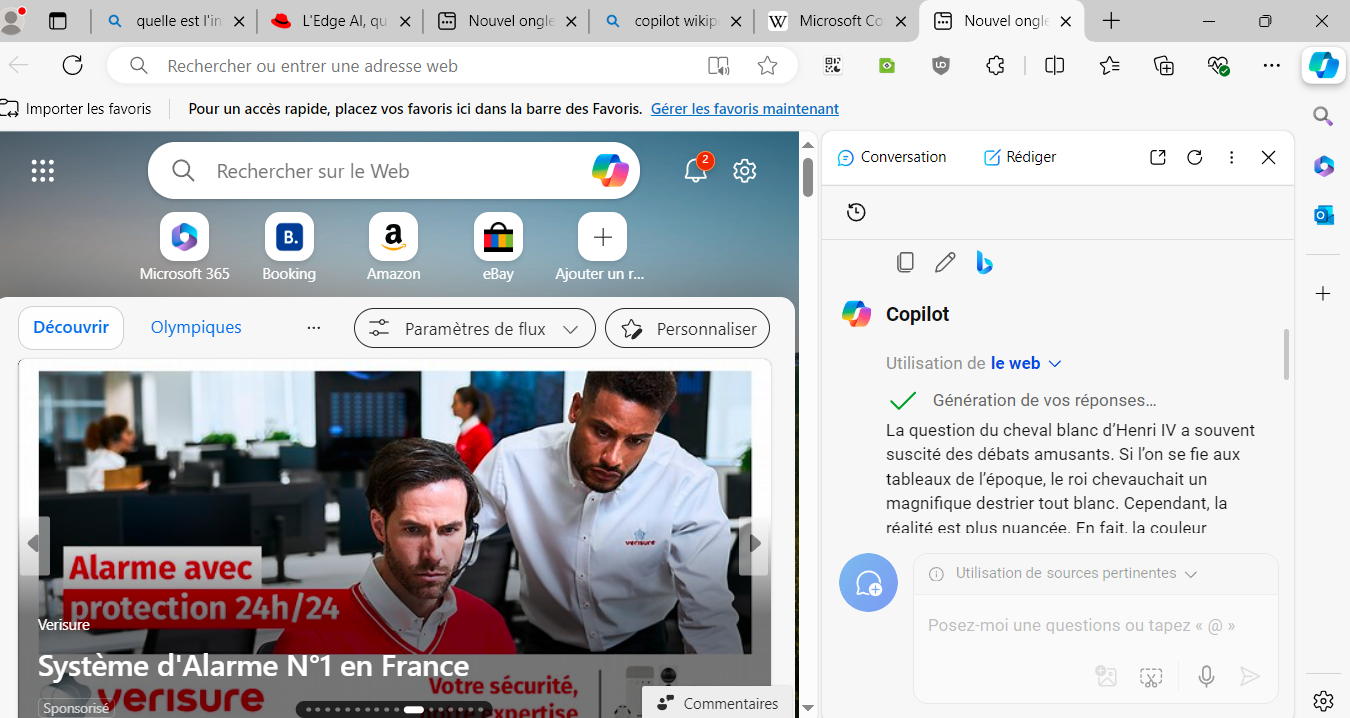
Task: Edit the message with pencil icon
Action: point(945,262)
